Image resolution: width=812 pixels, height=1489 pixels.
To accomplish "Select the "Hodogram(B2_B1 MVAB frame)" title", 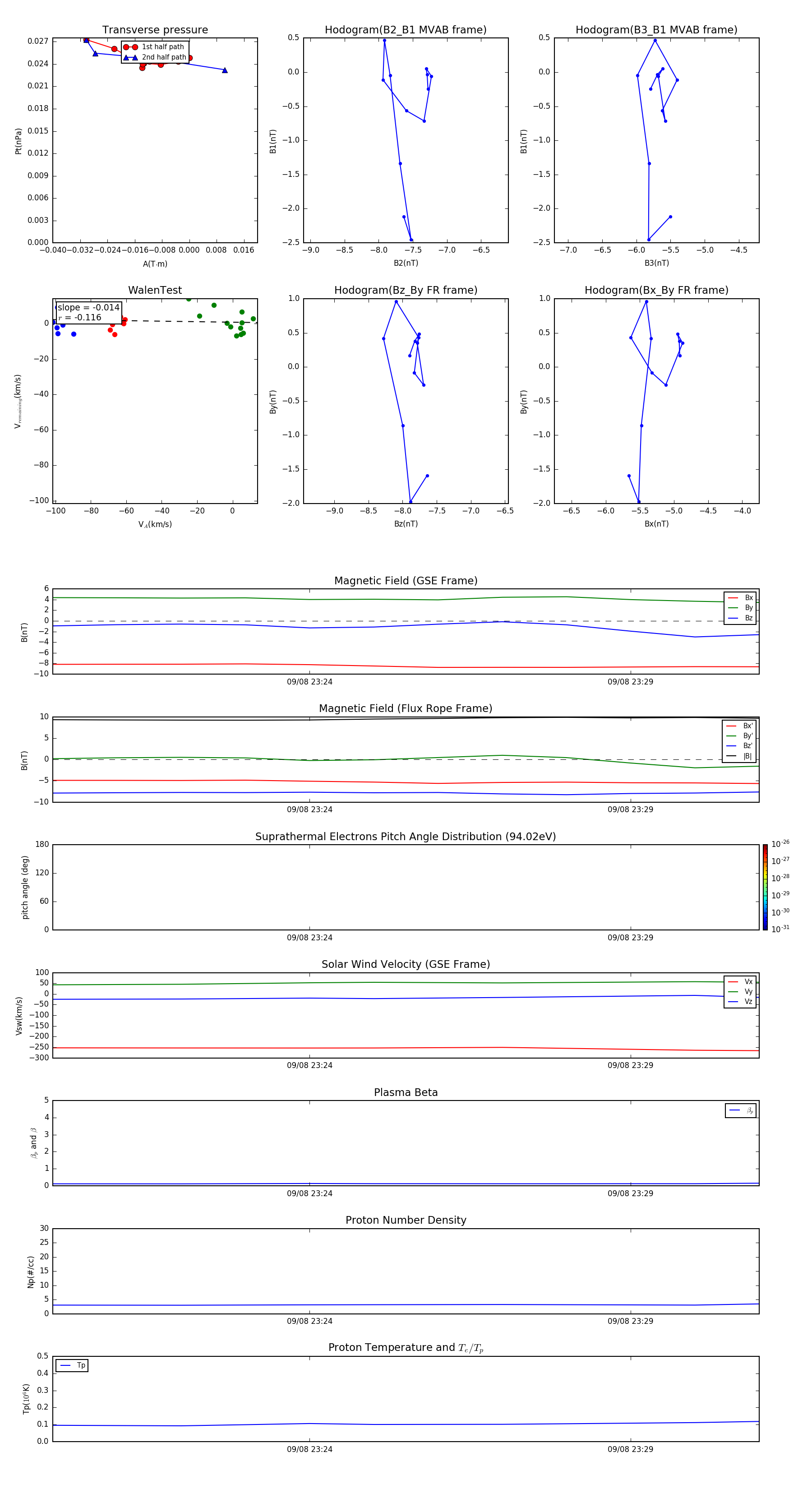I will [406, 30].
